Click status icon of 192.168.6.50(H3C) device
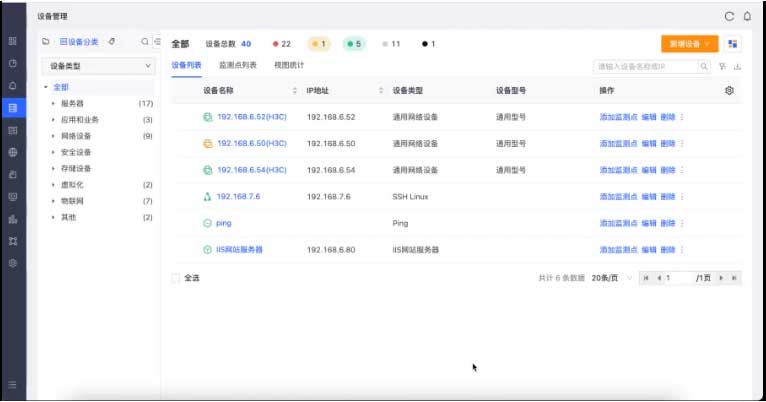The width and height of the screenshot is (766, 402). (x=208, y=144)
